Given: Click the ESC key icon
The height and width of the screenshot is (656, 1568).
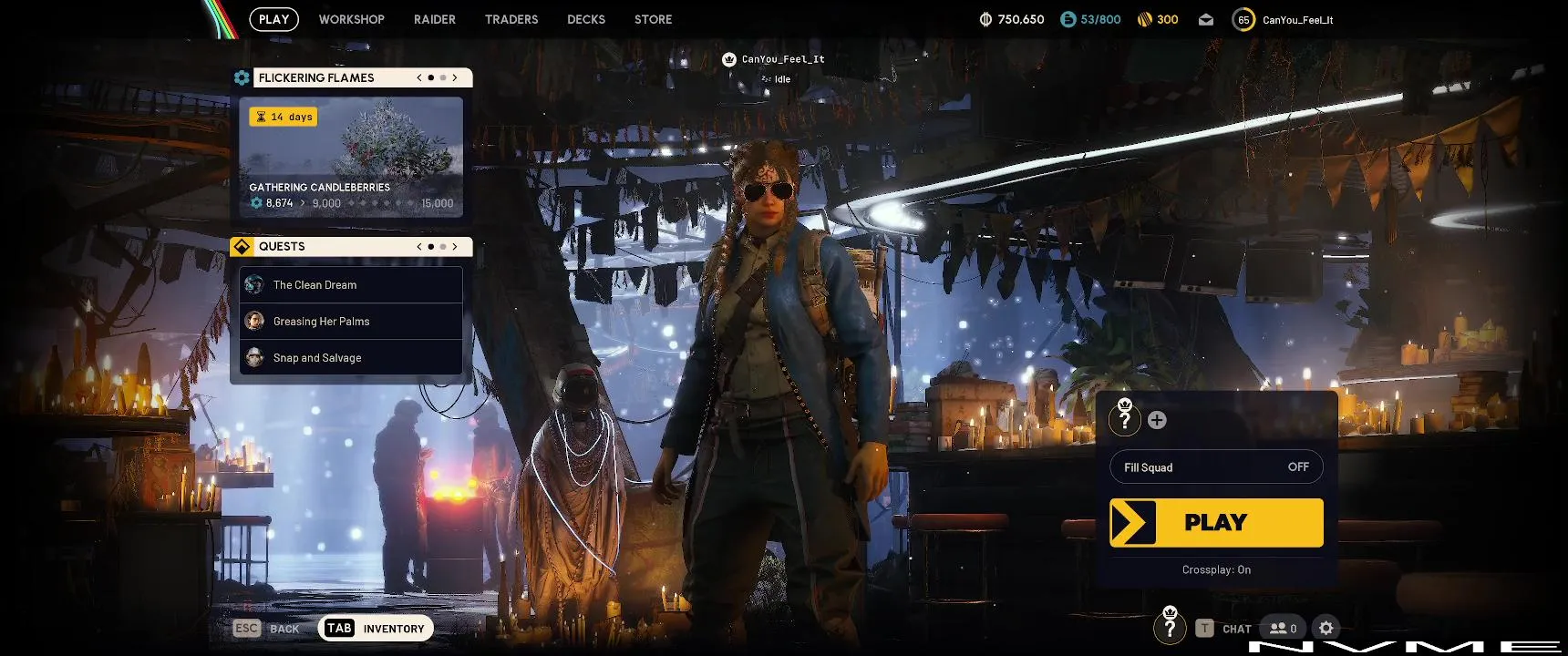Looking at the screenshot, I should (246, 628).
